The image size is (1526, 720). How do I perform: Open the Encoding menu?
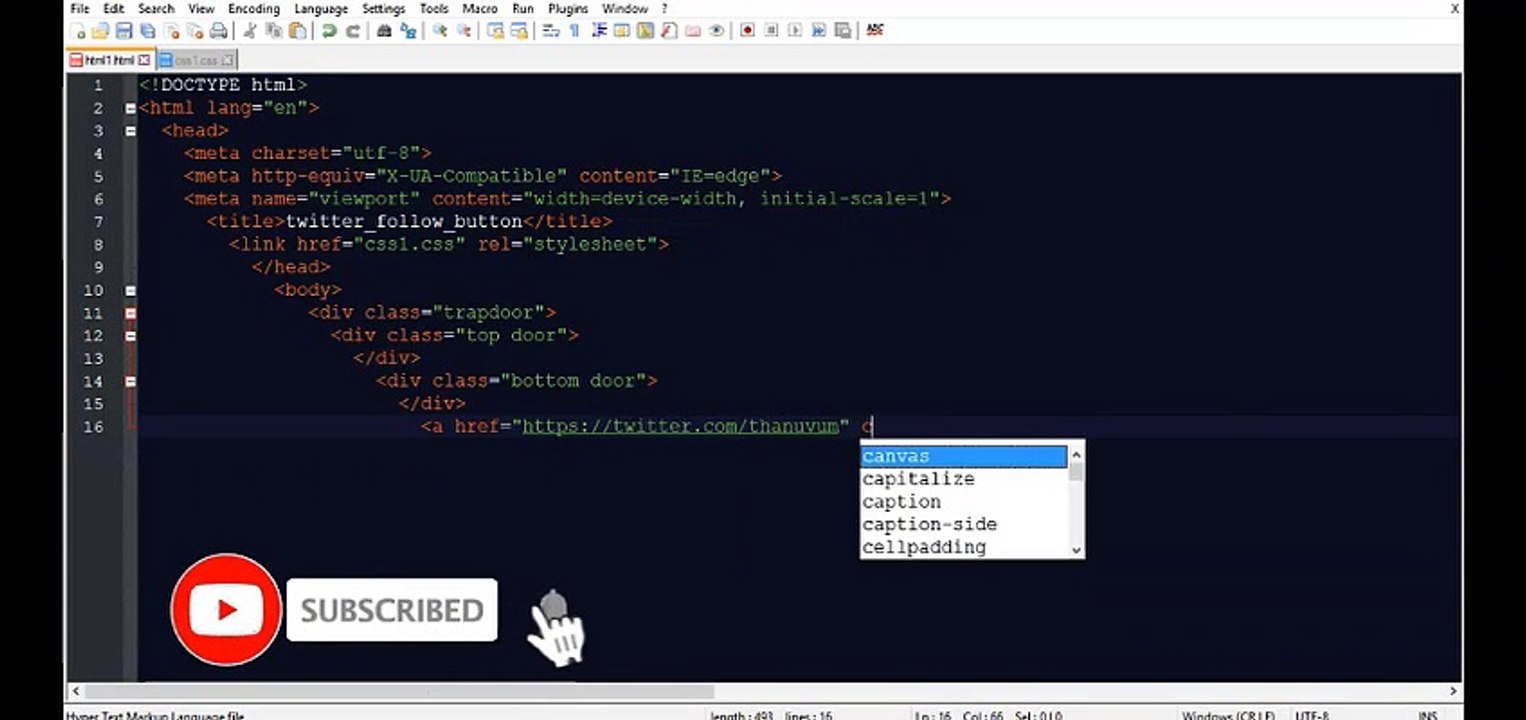coord(254,8)
